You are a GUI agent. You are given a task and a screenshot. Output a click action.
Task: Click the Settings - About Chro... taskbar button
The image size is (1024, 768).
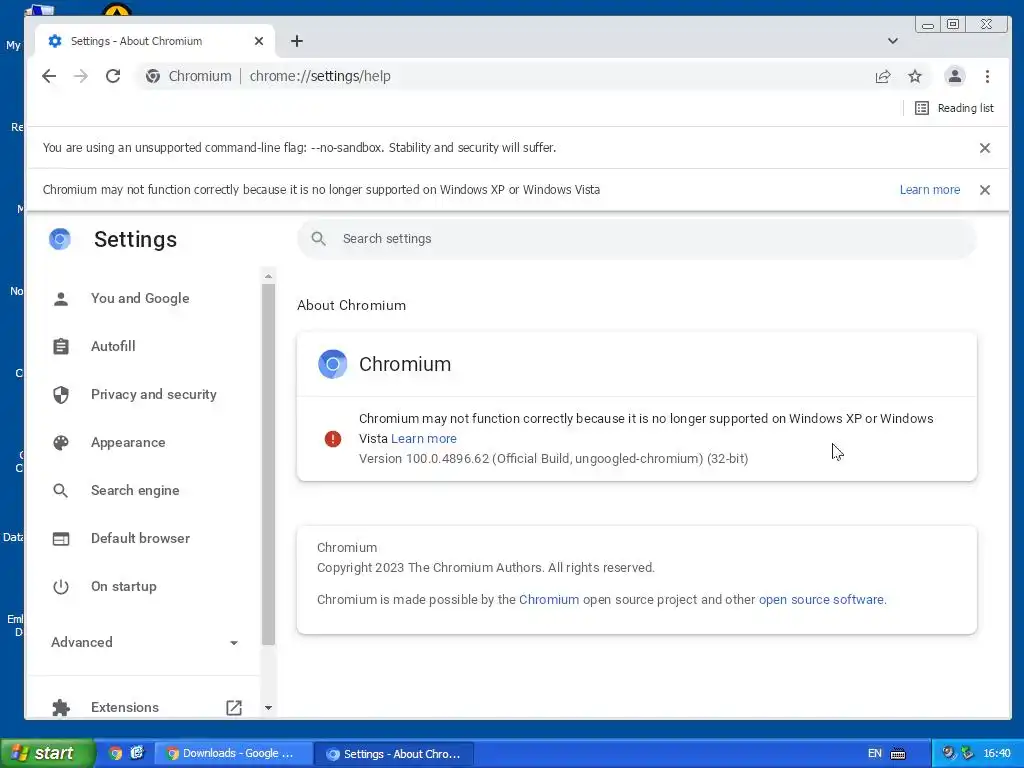coord(396,754)
